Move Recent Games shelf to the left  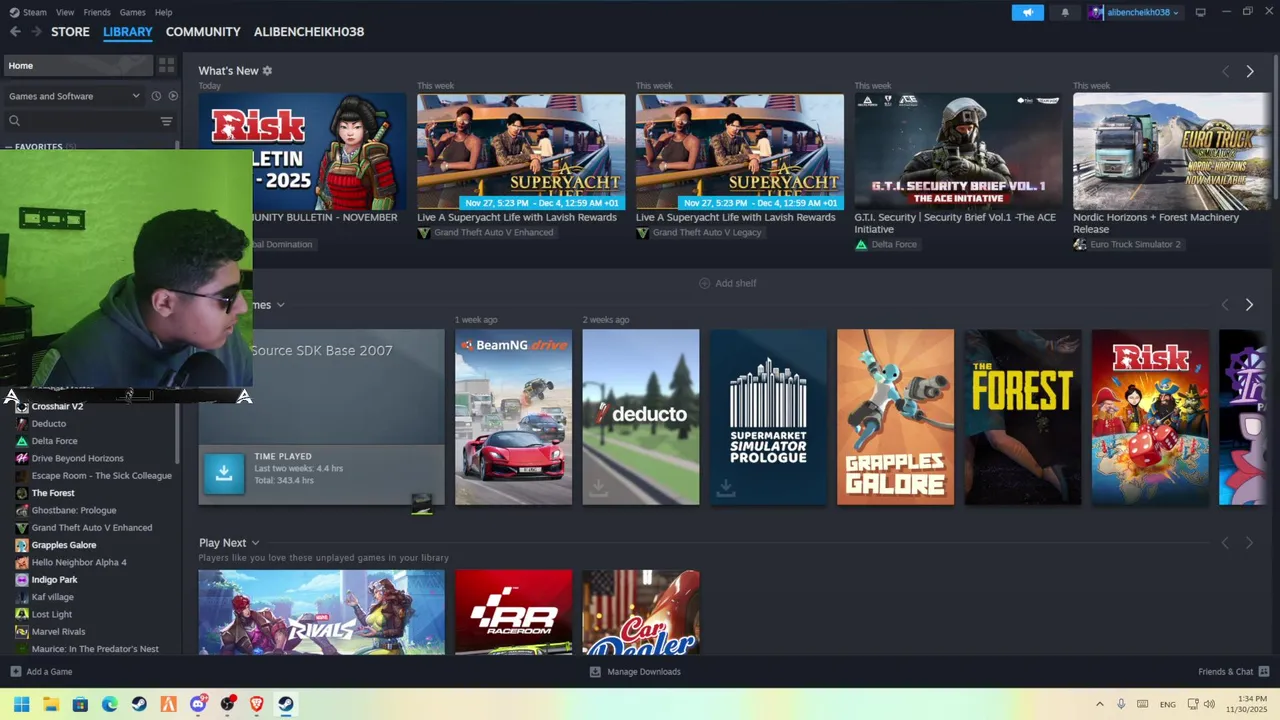pos(1225,305)
